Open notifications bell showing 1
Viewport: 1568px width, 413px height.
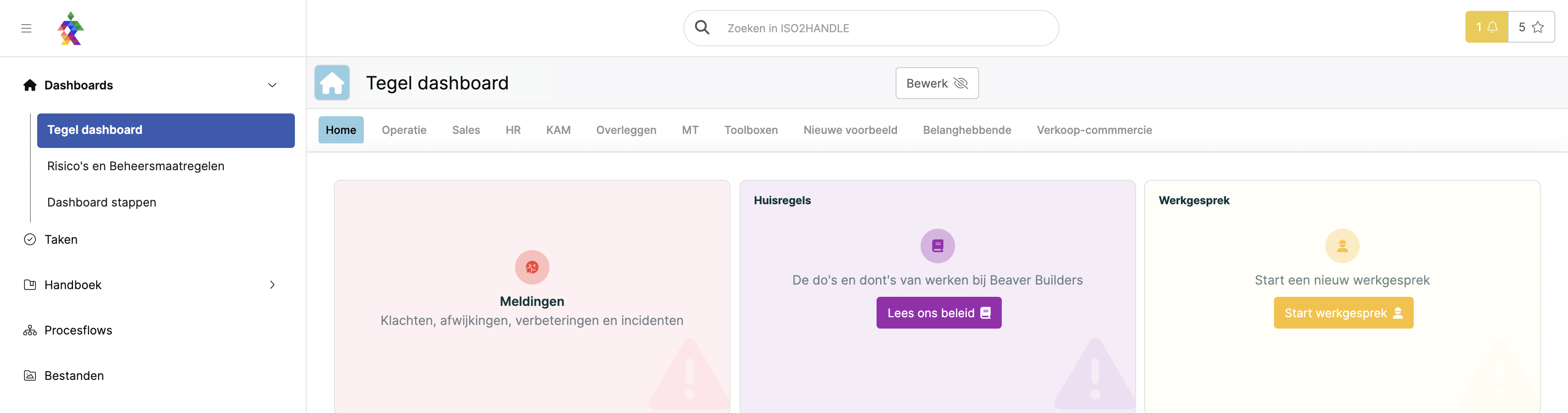(1486, 27)
